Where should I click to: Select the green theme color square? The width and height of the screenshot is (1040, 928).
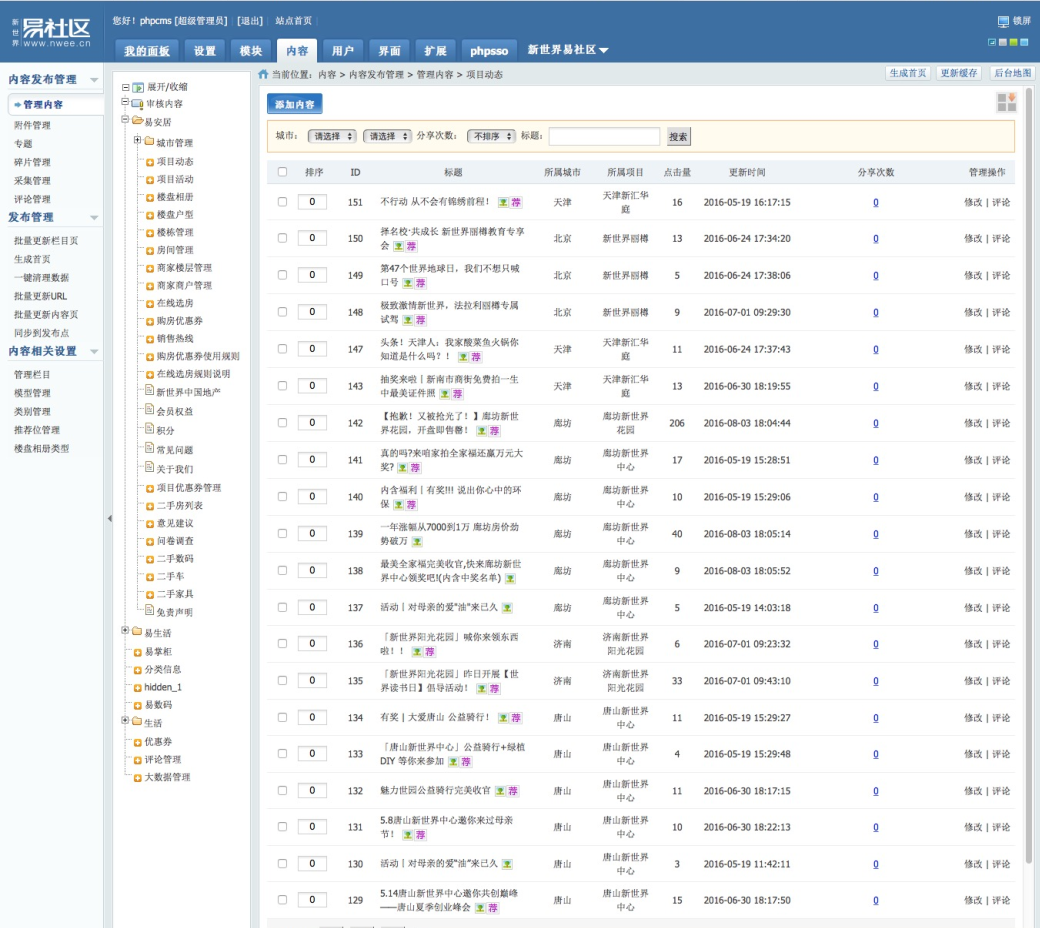pos(1013,42)
